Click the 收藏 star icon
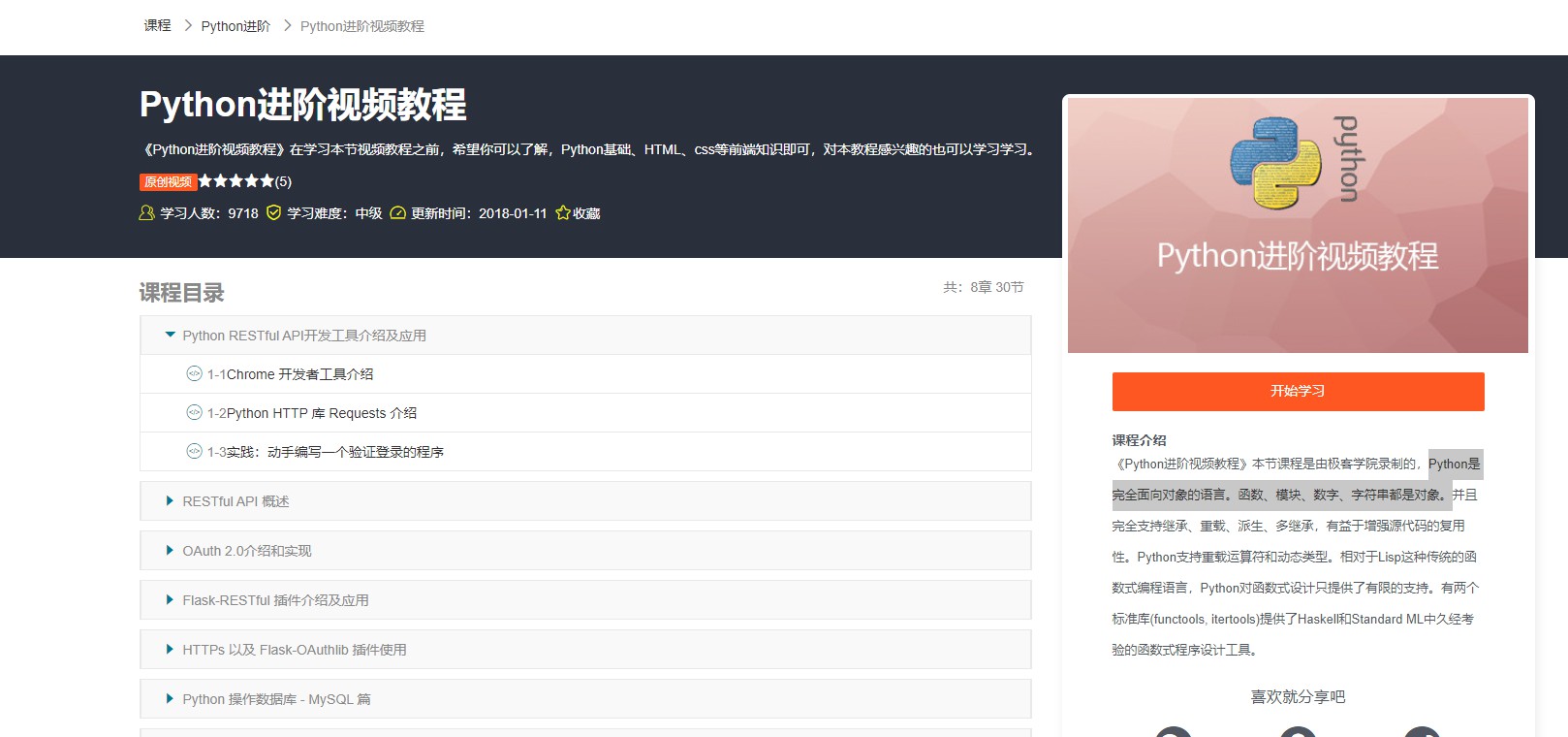The width and height of the screenshot is (1568, 737). click(x=563, y=213)
